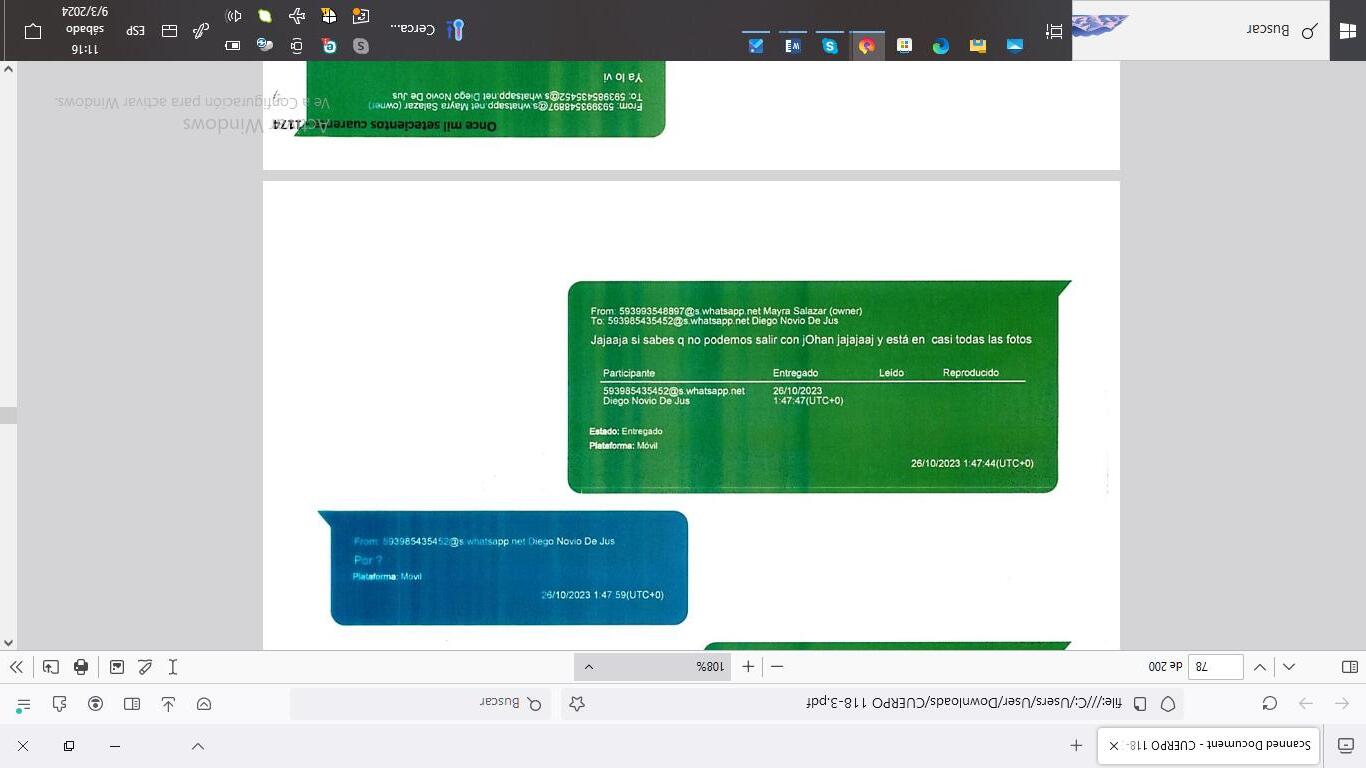Click the Windows taskbar Buscar search box
The image size is (1366, 768).
coord(1201,30)
